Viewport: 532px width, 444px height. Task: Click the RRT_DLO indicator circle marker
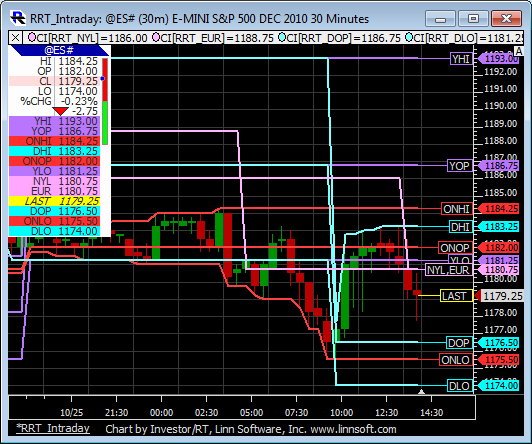pos(409,37)
